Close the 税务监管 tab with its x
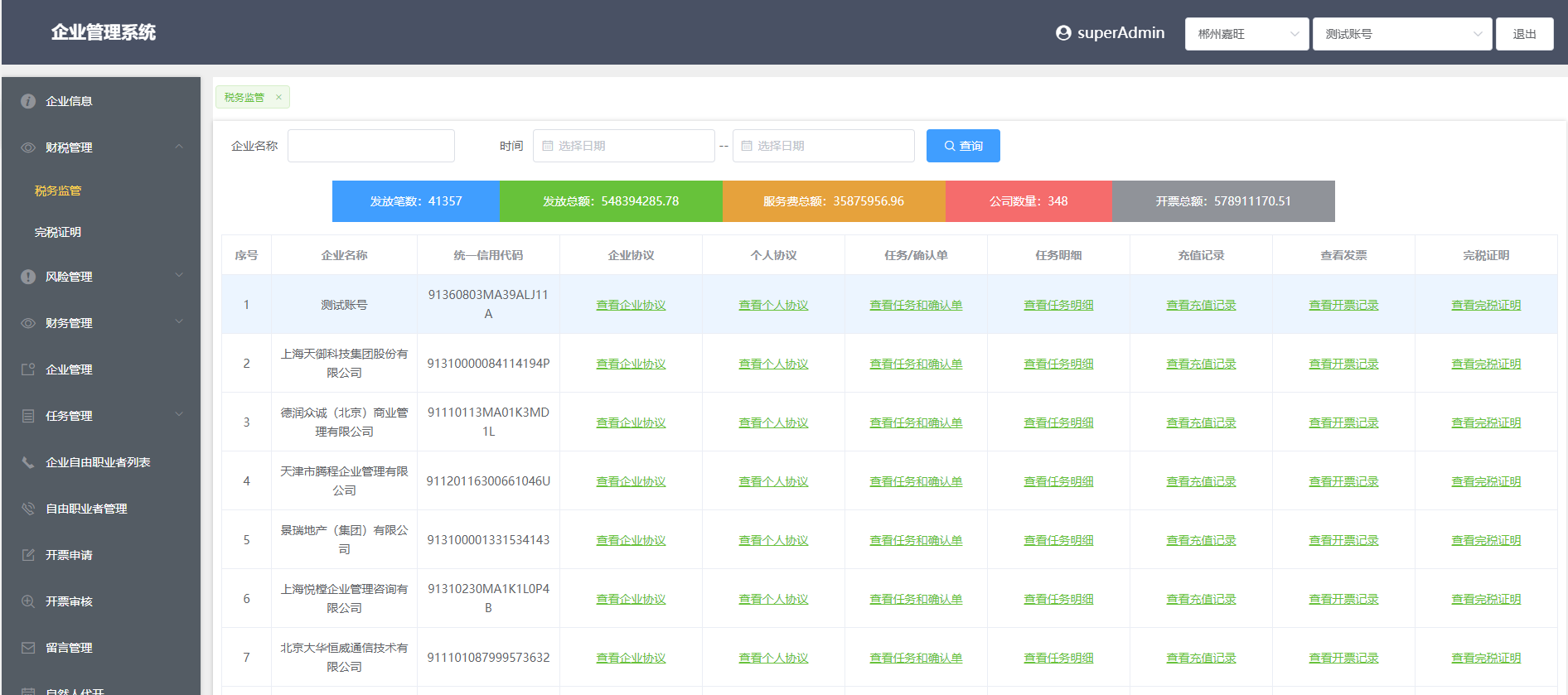This screenshot has width=1568, height=695. pyautogui.click(x=278, y=97)
